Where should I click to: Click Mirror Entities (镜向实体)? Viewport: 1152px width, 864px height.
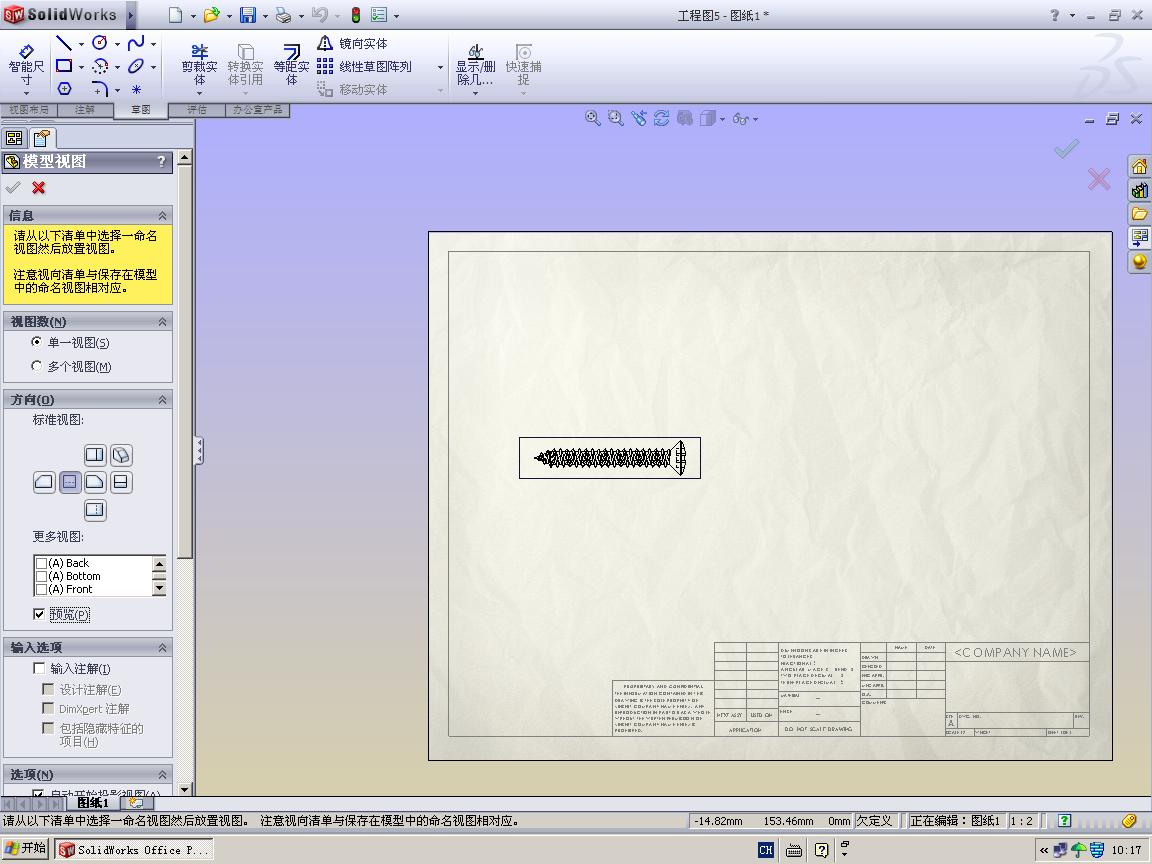click(353, 43)
